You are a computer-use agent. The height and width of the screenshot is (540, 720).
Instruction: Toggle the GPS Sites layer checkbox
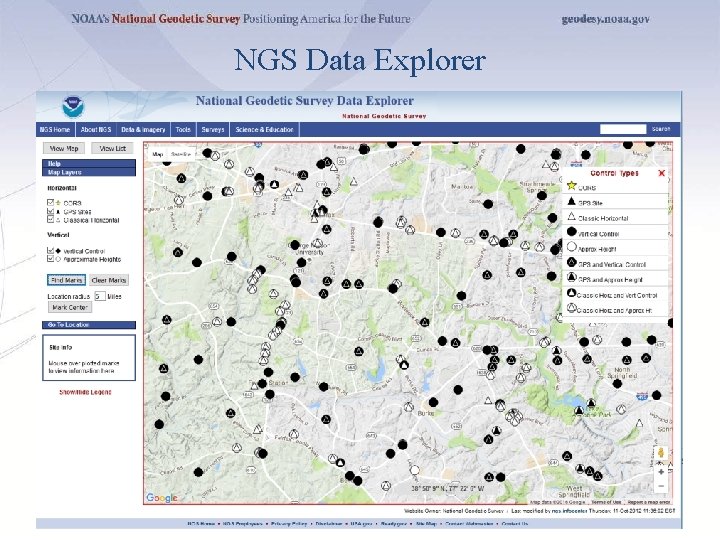coord(51,211)
